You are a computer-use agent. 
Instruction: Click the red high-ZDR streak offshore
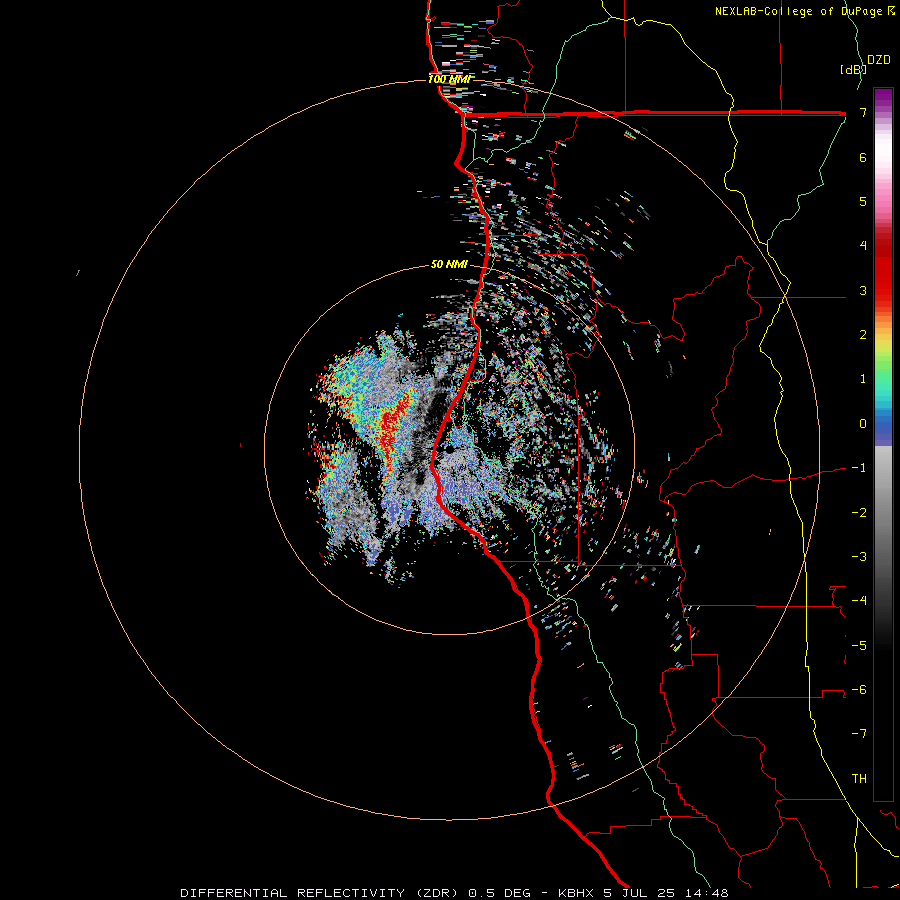point(395,422)
